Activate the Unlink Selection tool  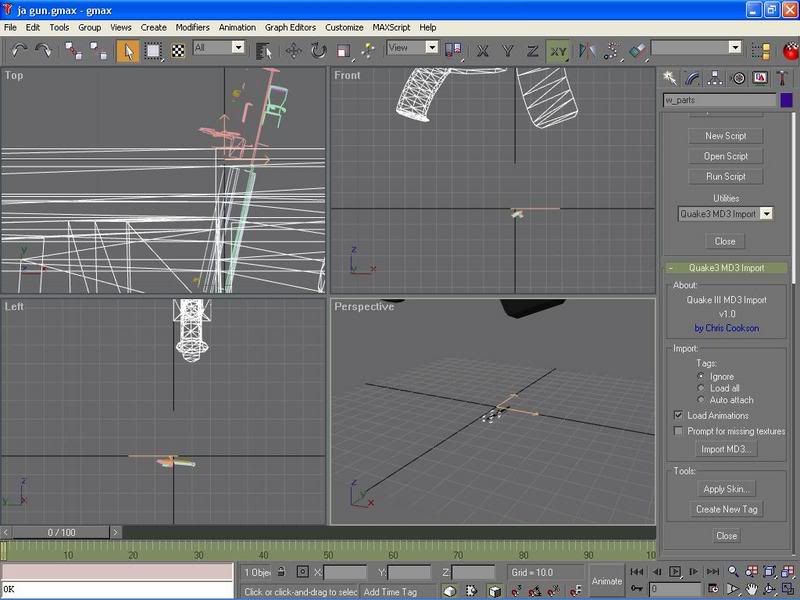click(x=98, y=51)
